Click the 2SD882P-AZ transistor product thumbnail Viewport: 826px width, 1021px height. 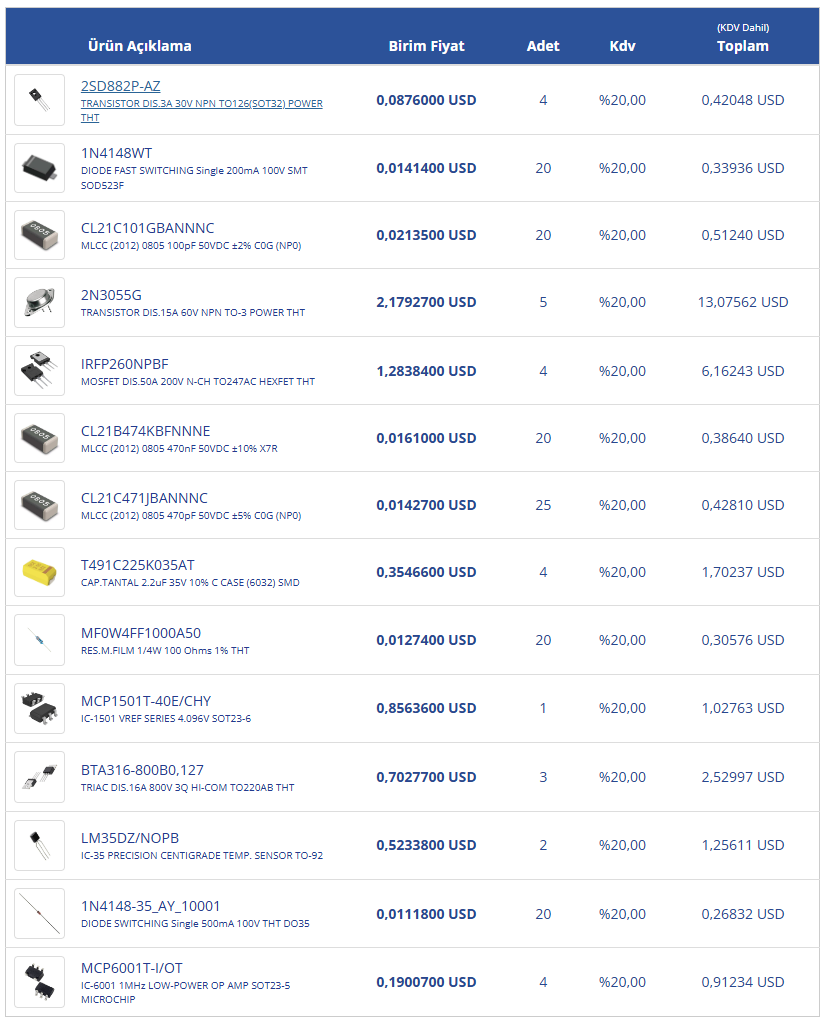(40, 100)
